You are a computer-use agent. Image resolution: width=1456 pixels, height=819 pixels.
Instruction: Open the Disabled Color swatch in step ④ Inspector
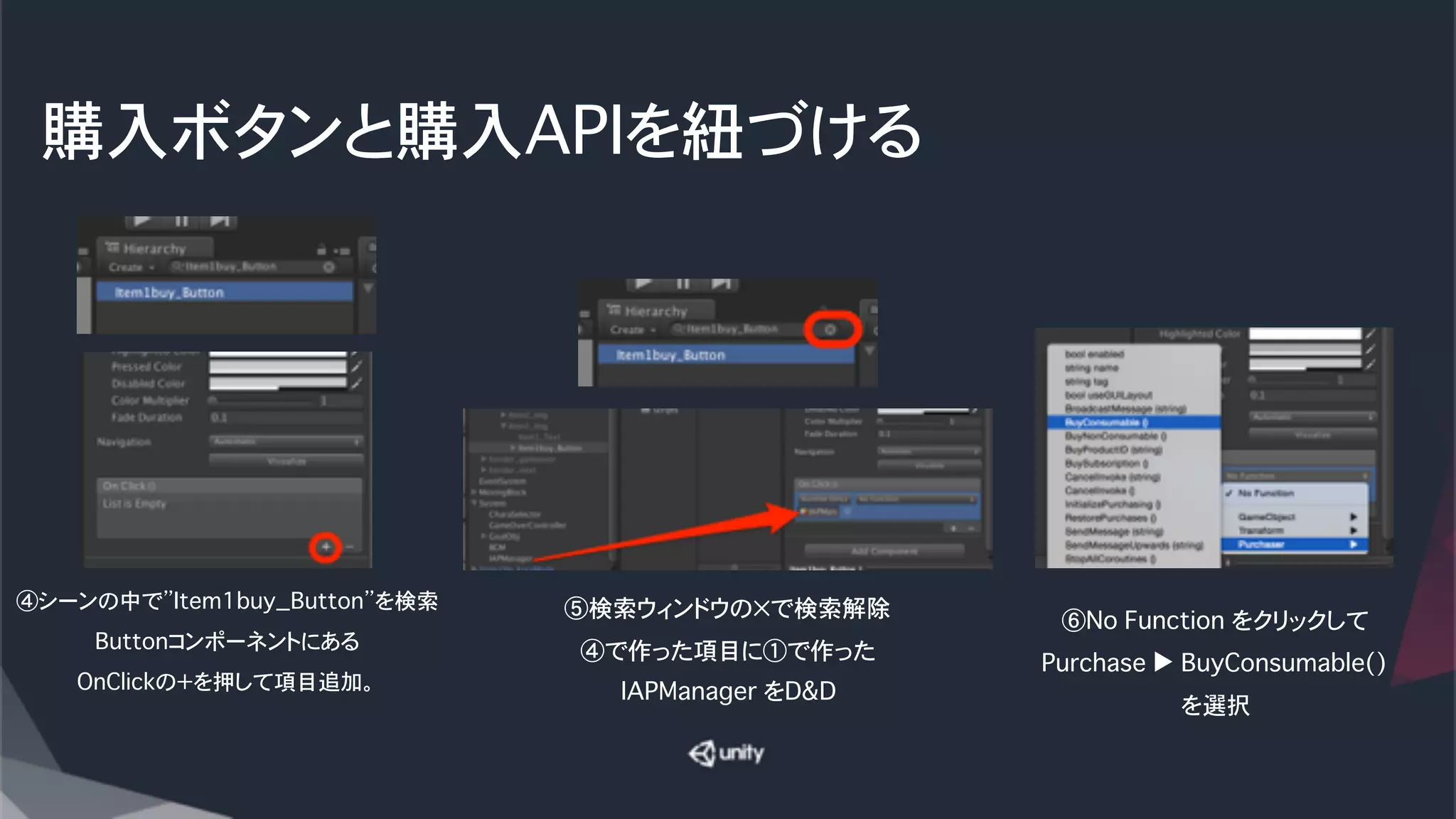(x=277, y=383)
